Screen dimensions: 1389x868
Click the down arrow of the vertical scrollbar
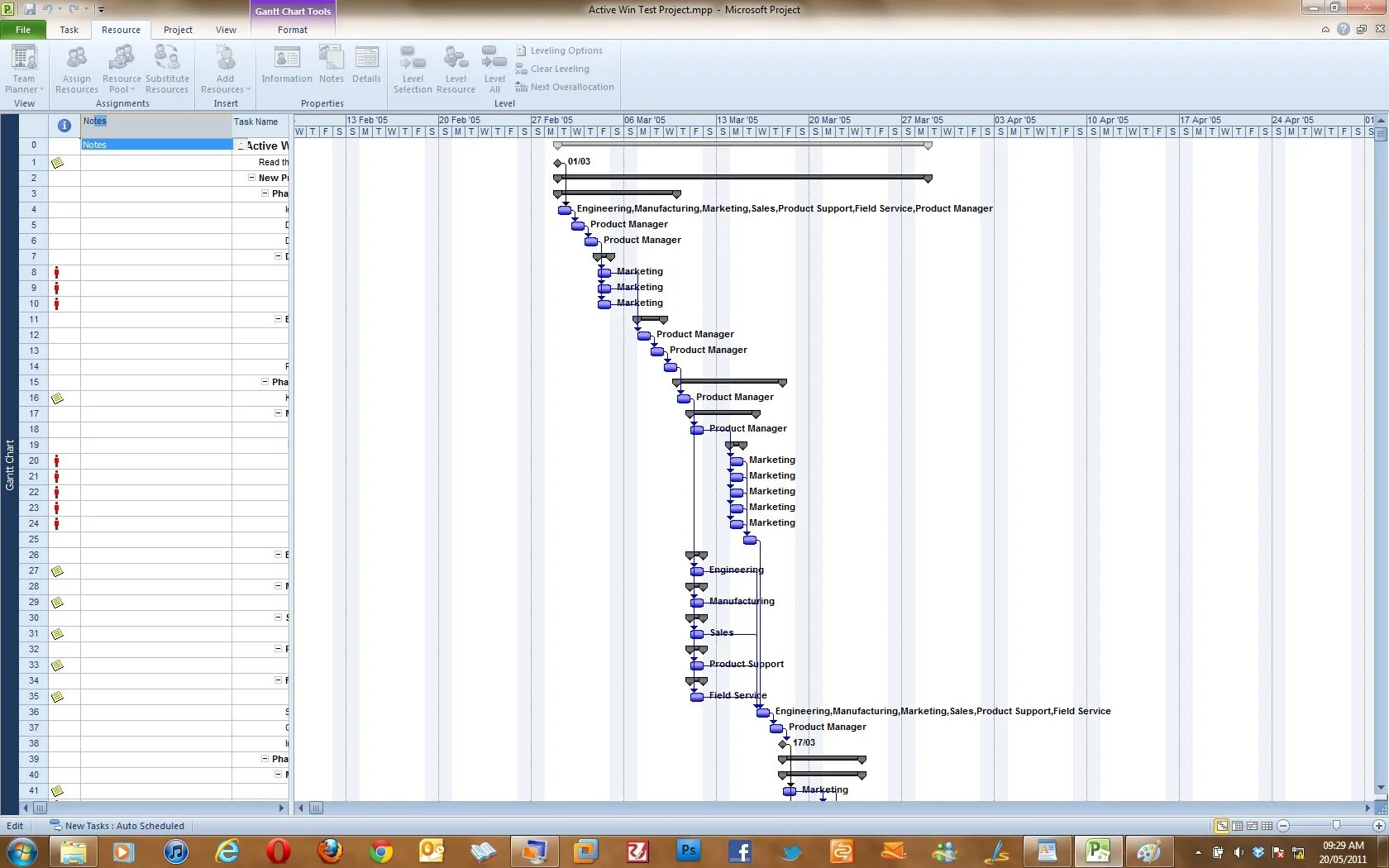pos(1381,789)
